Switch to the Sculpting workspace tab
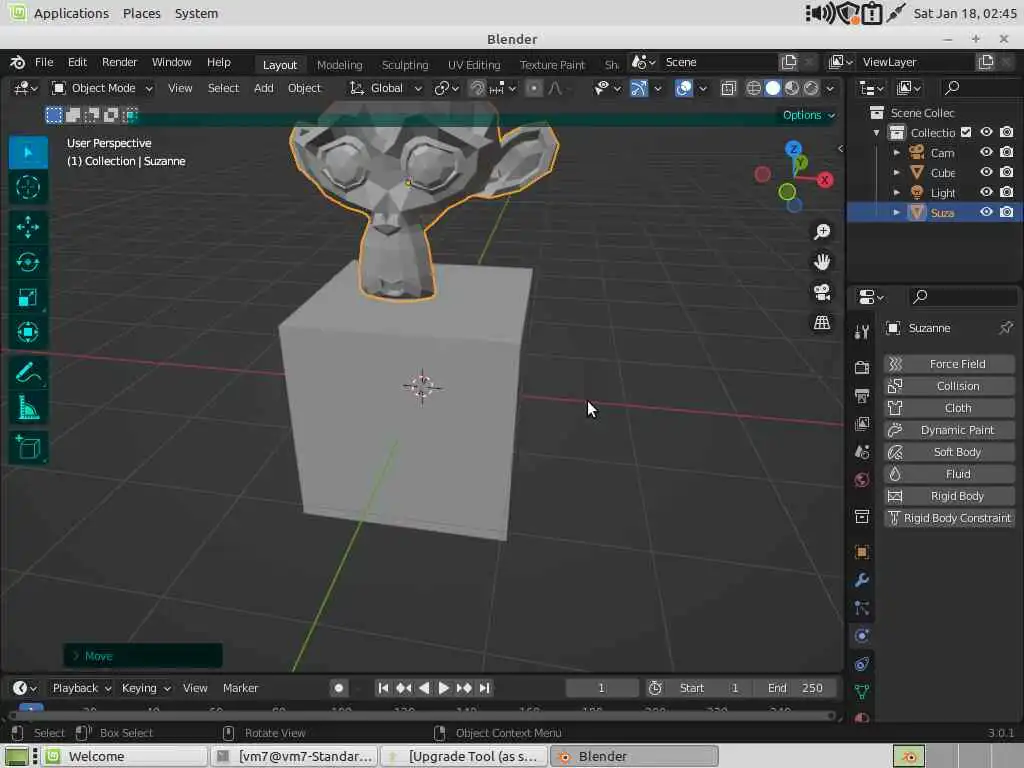1024x768 pixels. tap(405, 65)
